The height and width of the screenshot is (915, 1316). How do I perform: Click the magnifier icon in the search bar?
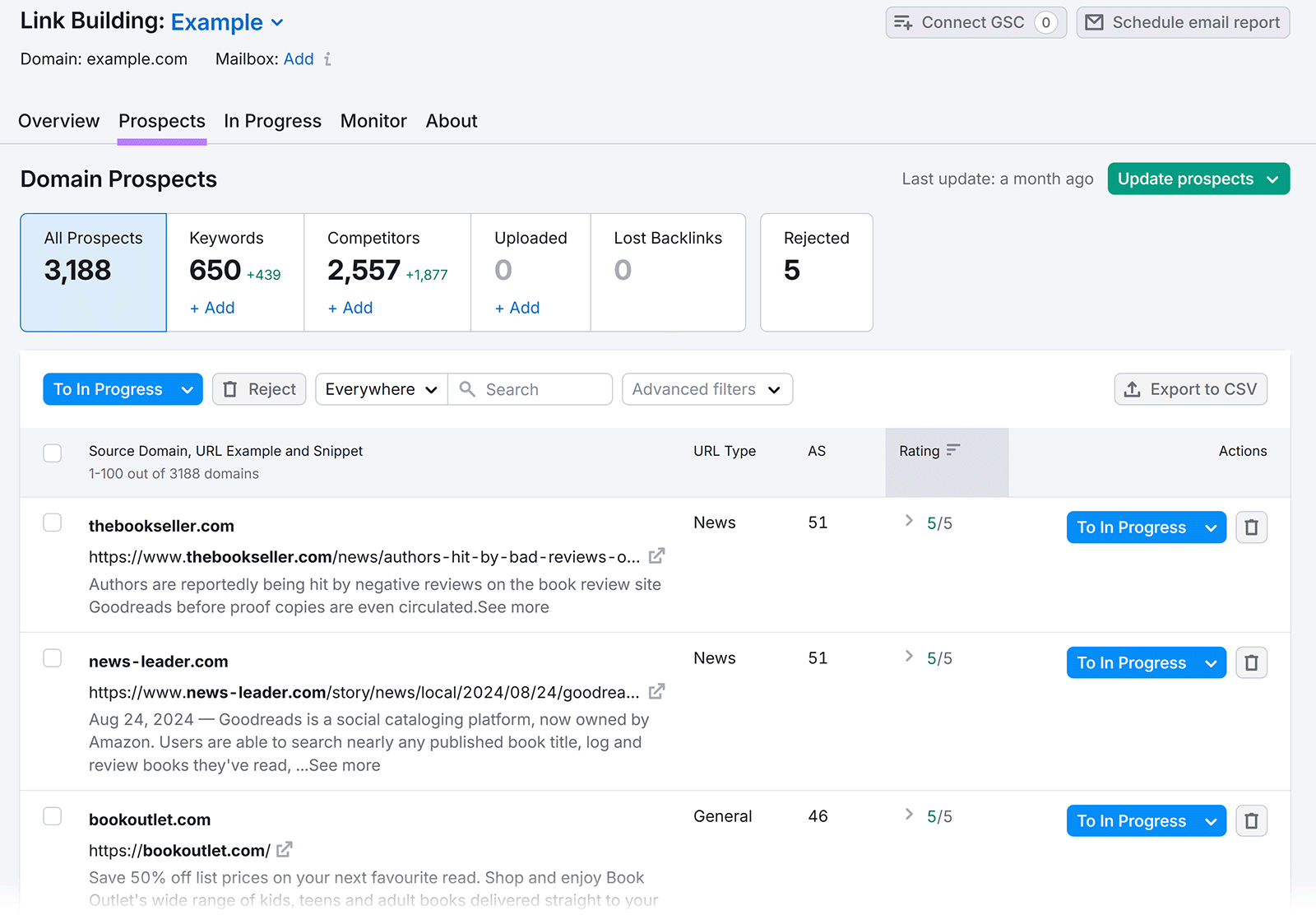click(468, 388)
